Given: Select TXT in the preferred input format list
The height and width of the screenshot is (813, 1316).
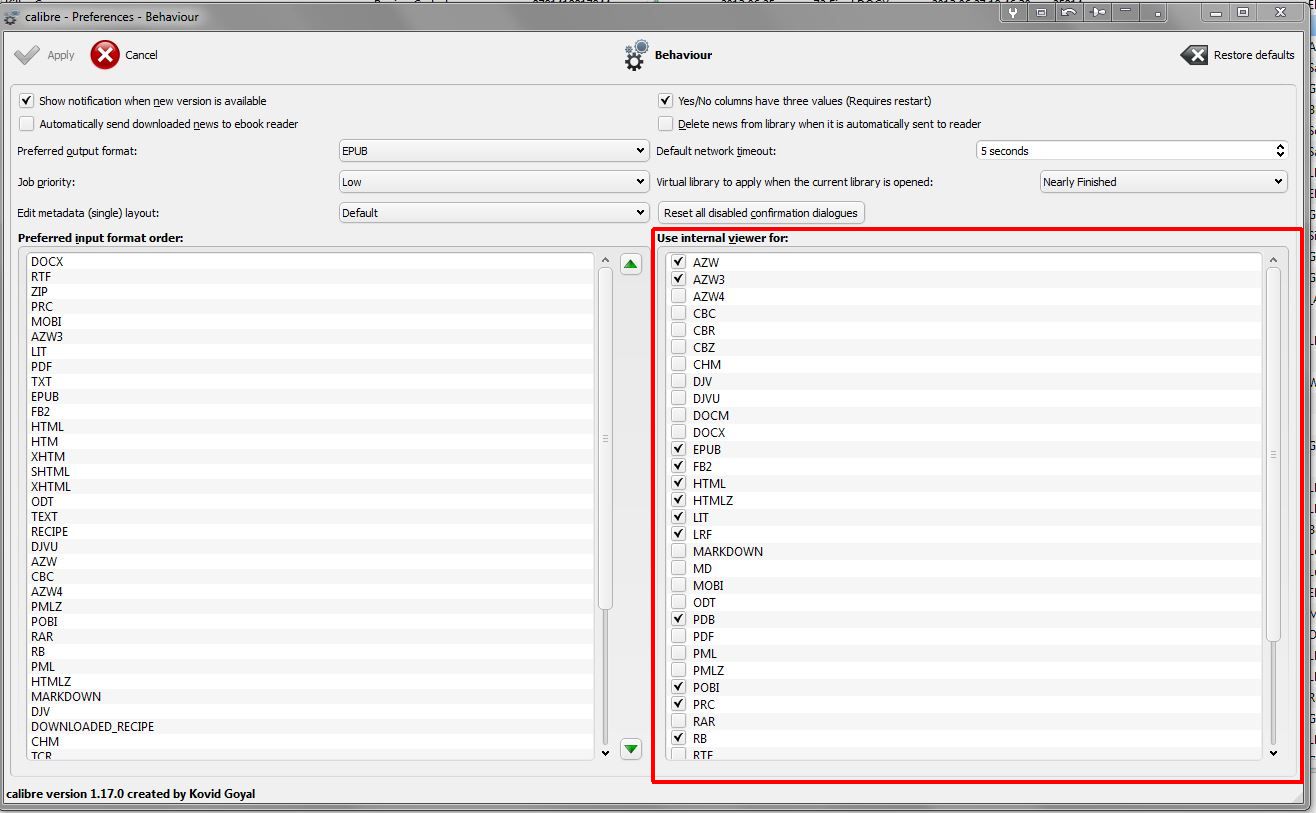Looking at the screenshot, I should point(310,382).
